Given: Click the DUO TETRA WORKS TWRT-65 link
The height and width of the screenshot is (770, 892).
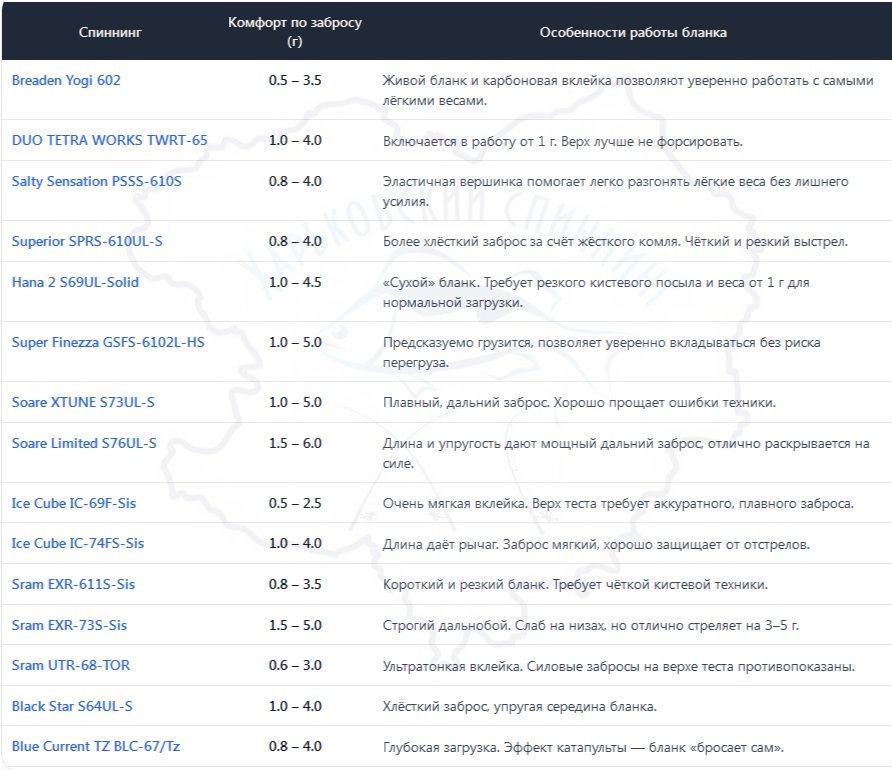Looking at the screenshot, I should point(109,140).
